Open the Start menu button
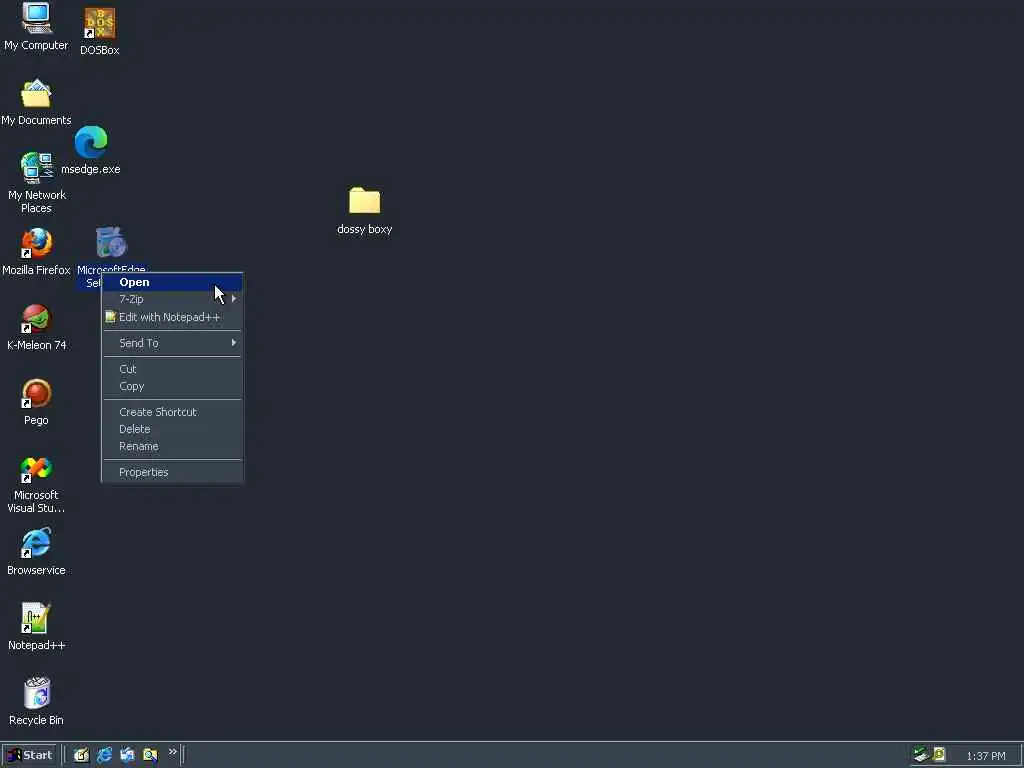This screenshot has height=768, width=1024. pos(30,755)
